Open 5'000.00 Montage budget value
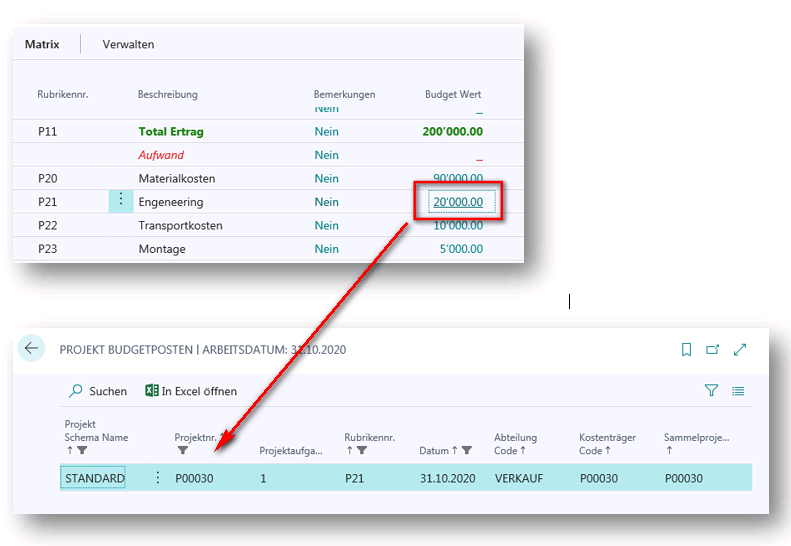The image size is (791, 546). (461, 249)
